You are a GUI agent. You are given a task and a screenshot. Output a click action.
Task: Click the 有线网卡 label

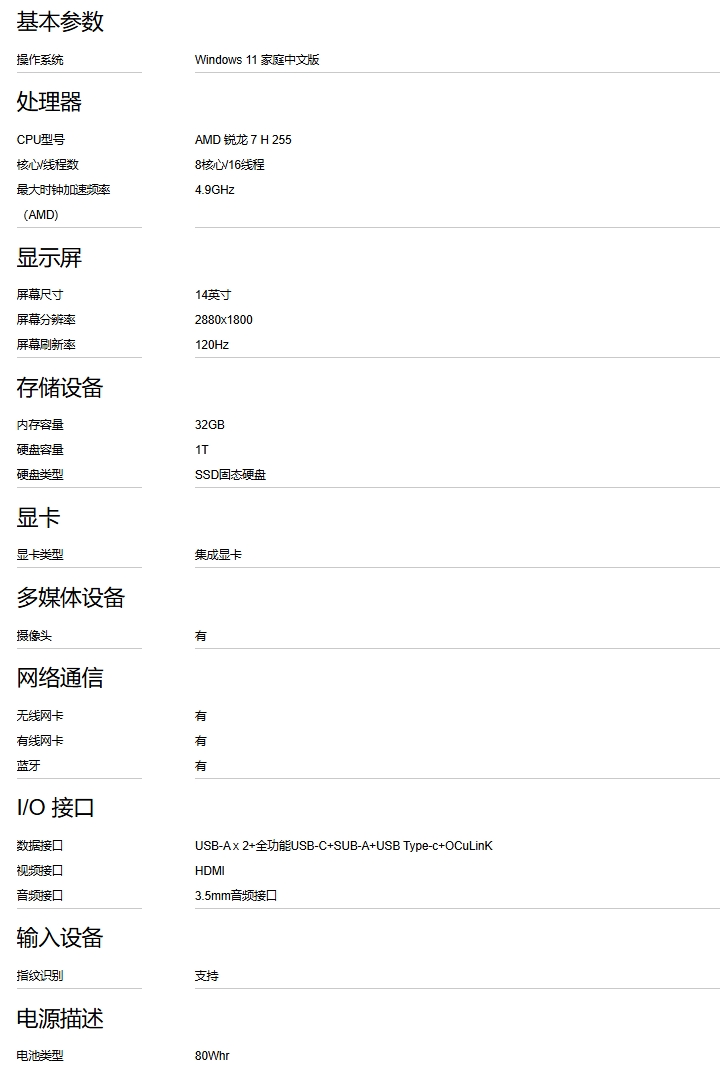[x=40, y=741]
